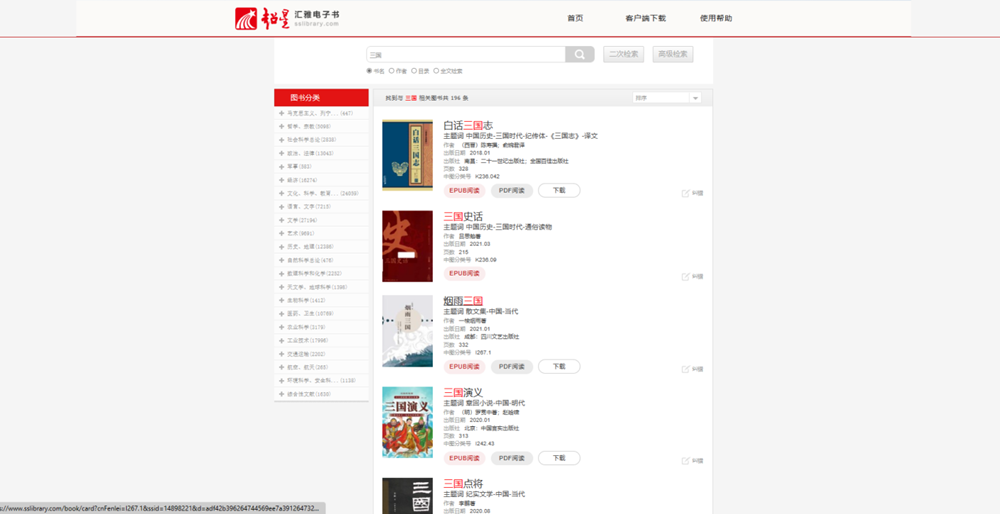
Task: Open the 烟雨三国 book title link
Action: pyautogui.click(x=463, y=301)
